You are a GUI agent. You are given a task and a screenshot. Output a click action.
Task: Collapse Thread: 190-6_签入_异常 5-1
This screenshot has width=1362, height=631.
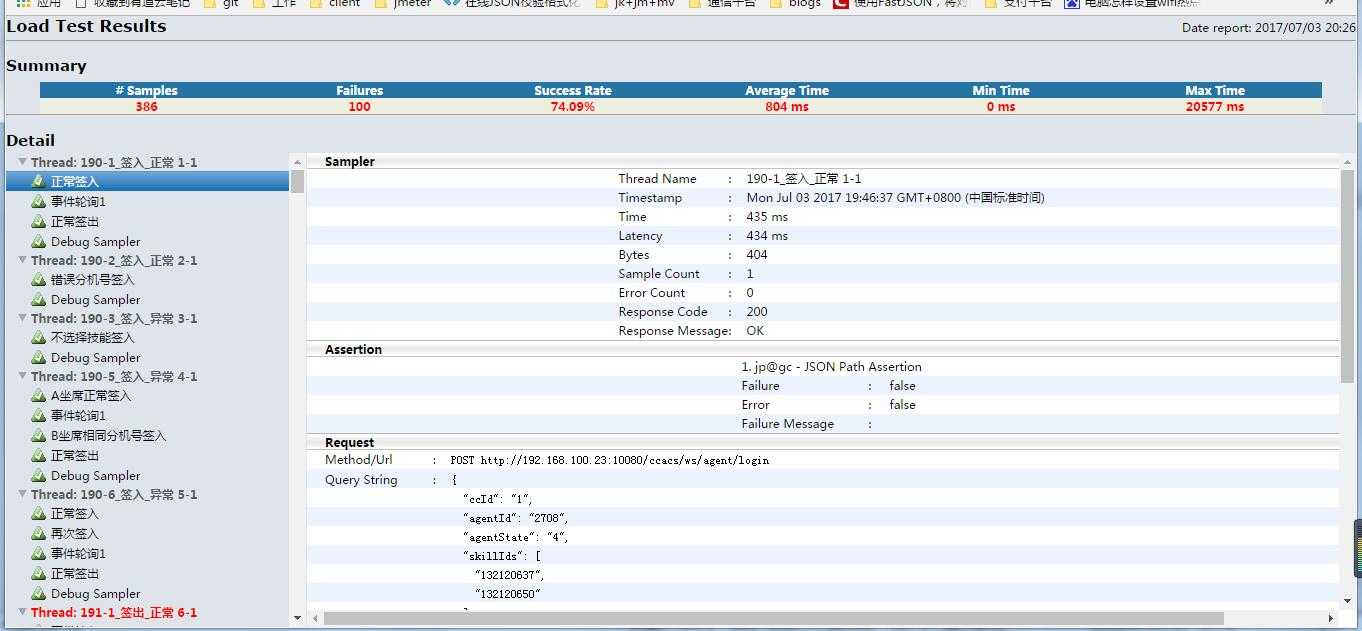pos(23,493)
